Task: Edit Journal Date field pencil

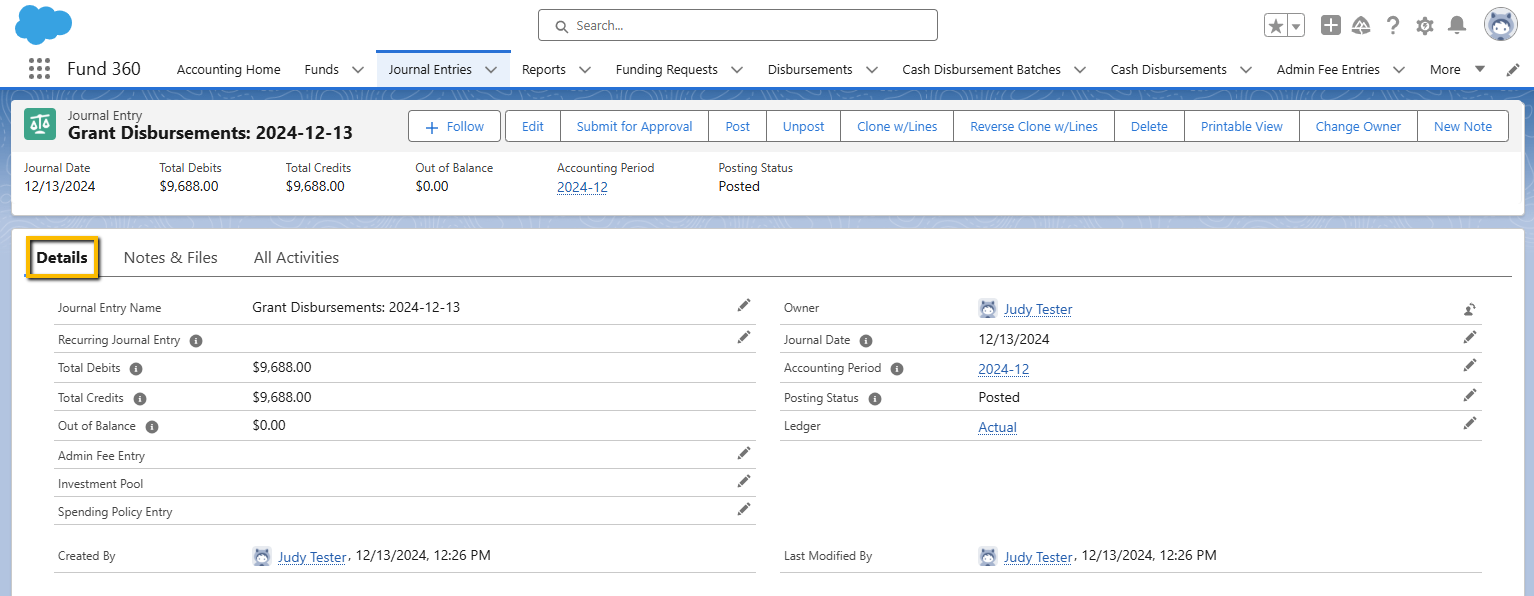Action: click(1469, 337)
